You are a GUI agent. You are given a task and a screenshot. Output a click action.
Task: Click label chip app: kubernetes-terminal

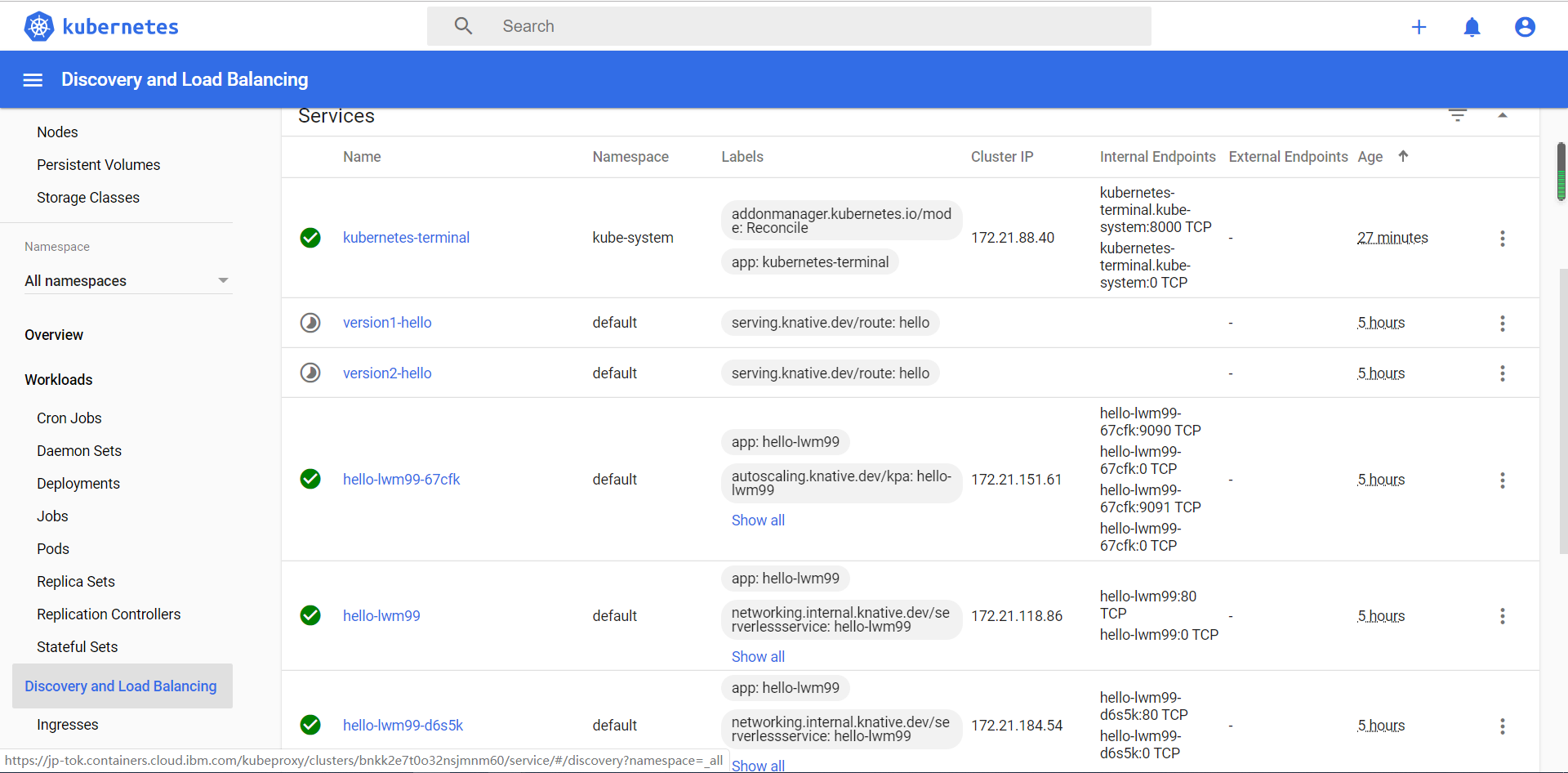(x=810, y=262)
